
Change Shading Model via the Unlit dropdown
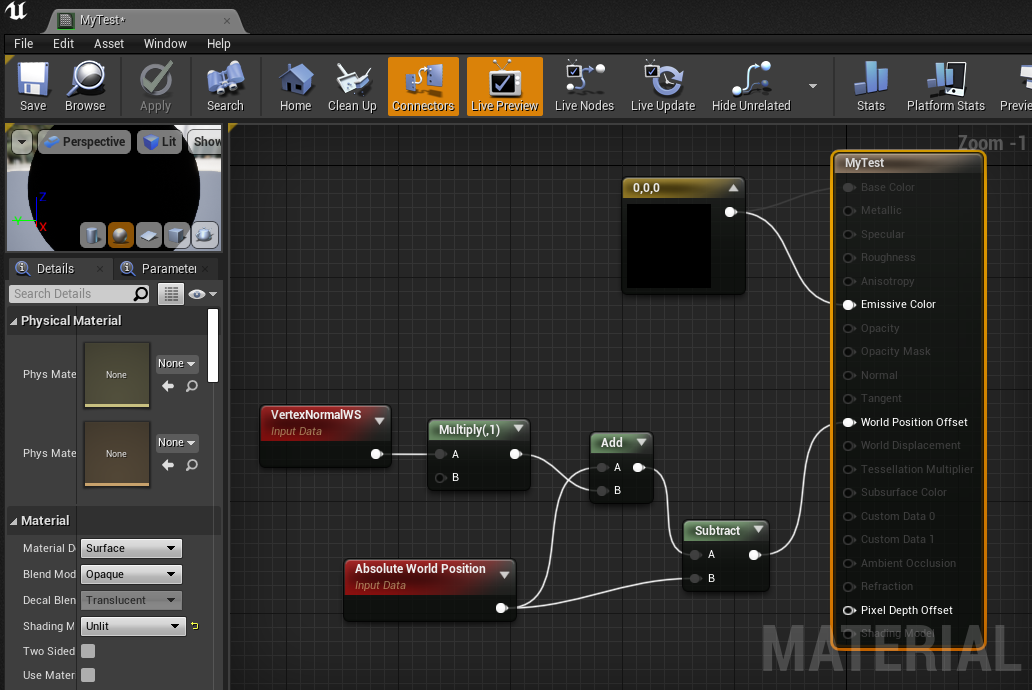click(131, 625)
